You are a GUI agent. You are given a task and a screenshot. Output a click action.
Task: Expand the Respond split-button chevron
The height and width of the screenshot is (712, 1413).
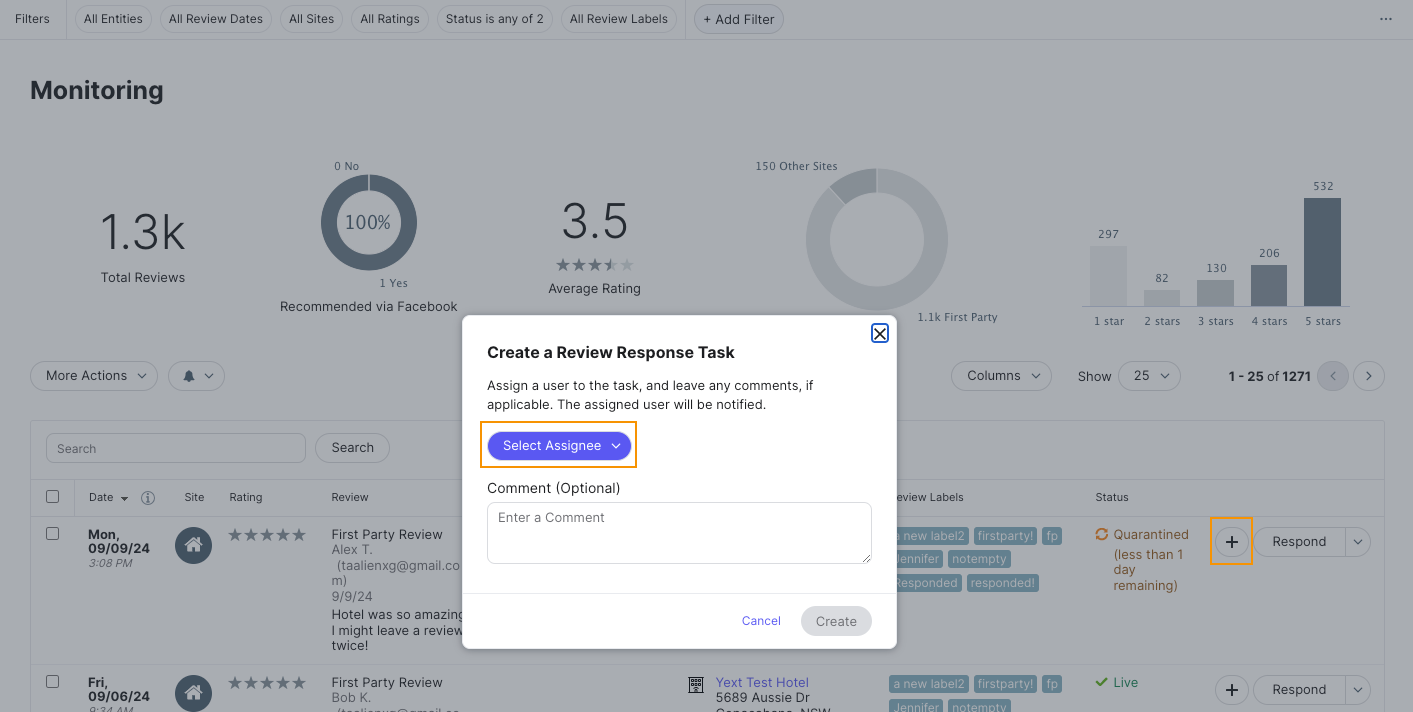tap(1358, 541)
